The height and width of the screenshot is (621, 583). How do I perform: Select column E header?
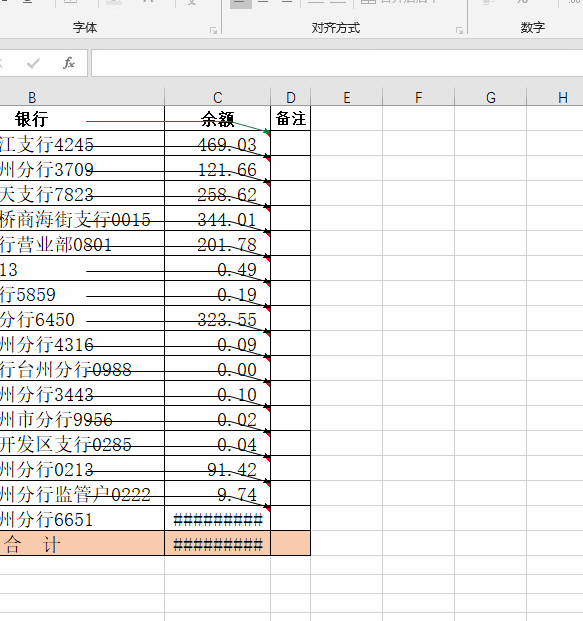click(347, 97)
